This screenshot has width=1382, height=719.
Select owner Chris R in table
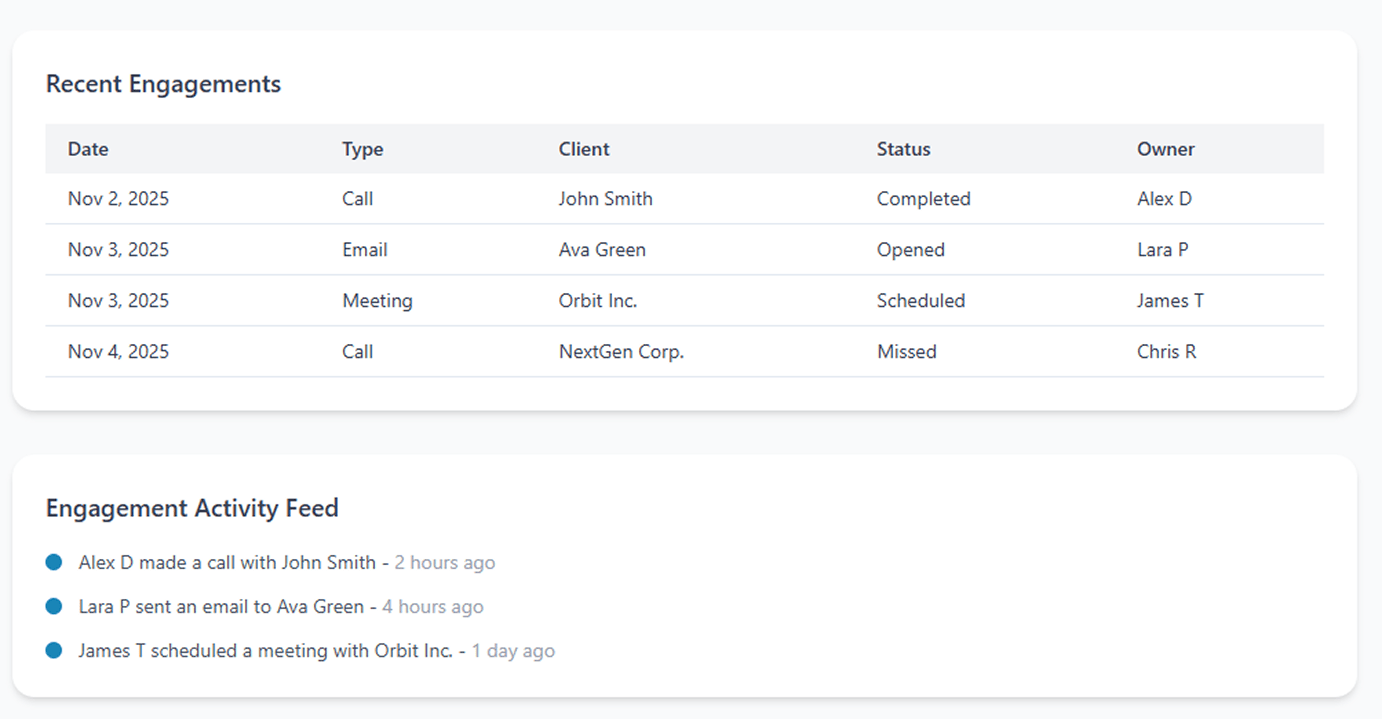pyautogui.click(x=1166, y=352)
